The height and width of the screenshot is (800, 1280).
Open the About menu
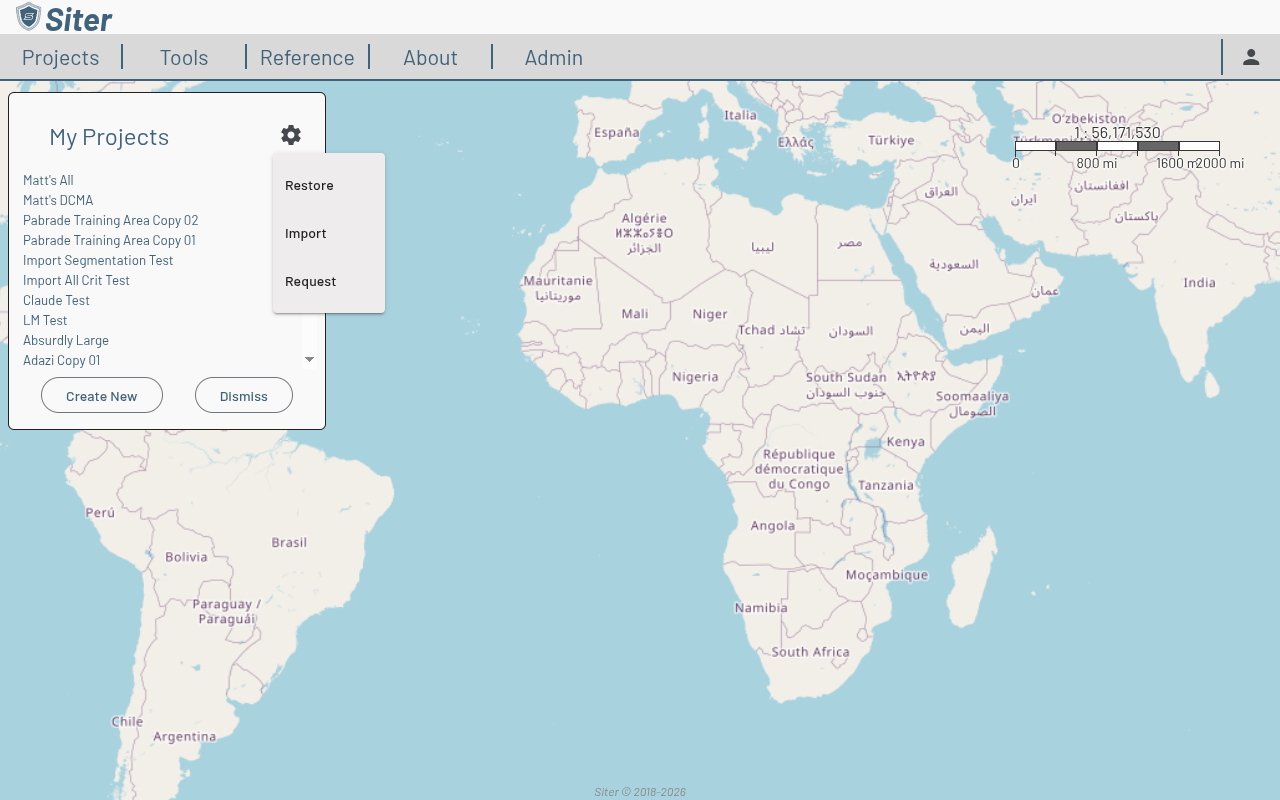[x=430, y=58]
